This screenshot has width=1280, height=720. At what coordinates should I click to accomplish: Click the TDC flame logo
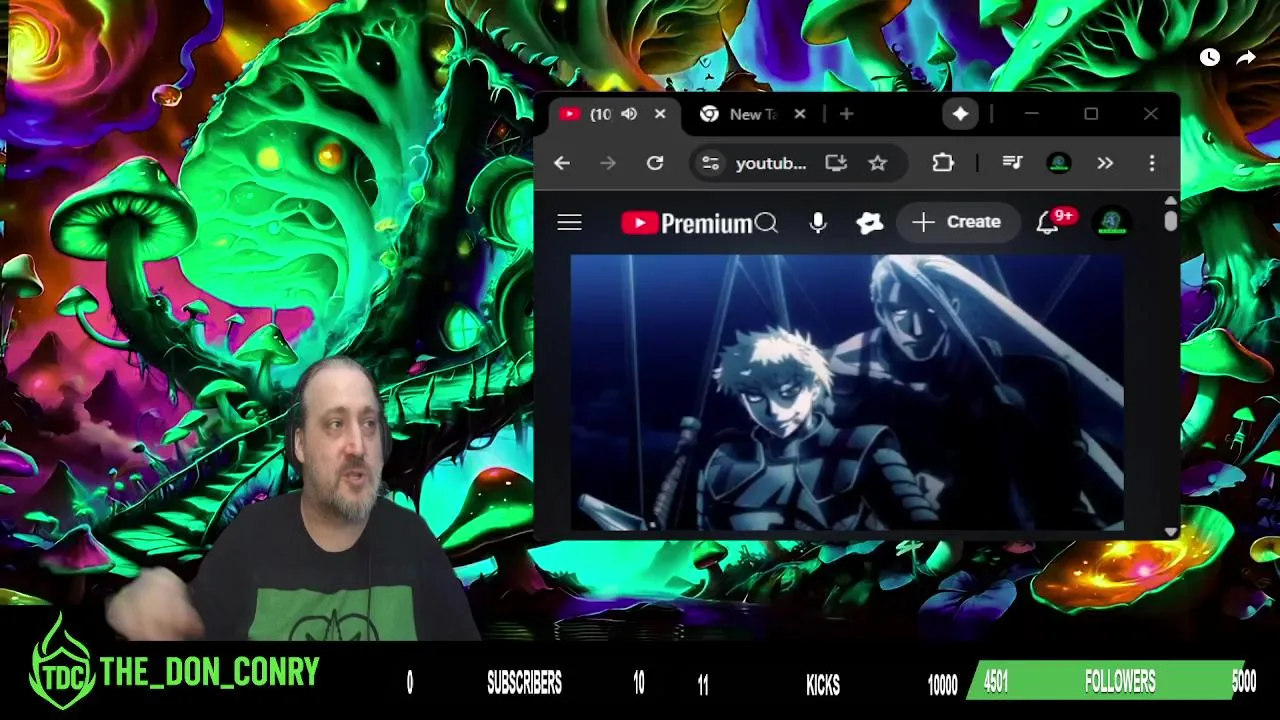point(62,662)
